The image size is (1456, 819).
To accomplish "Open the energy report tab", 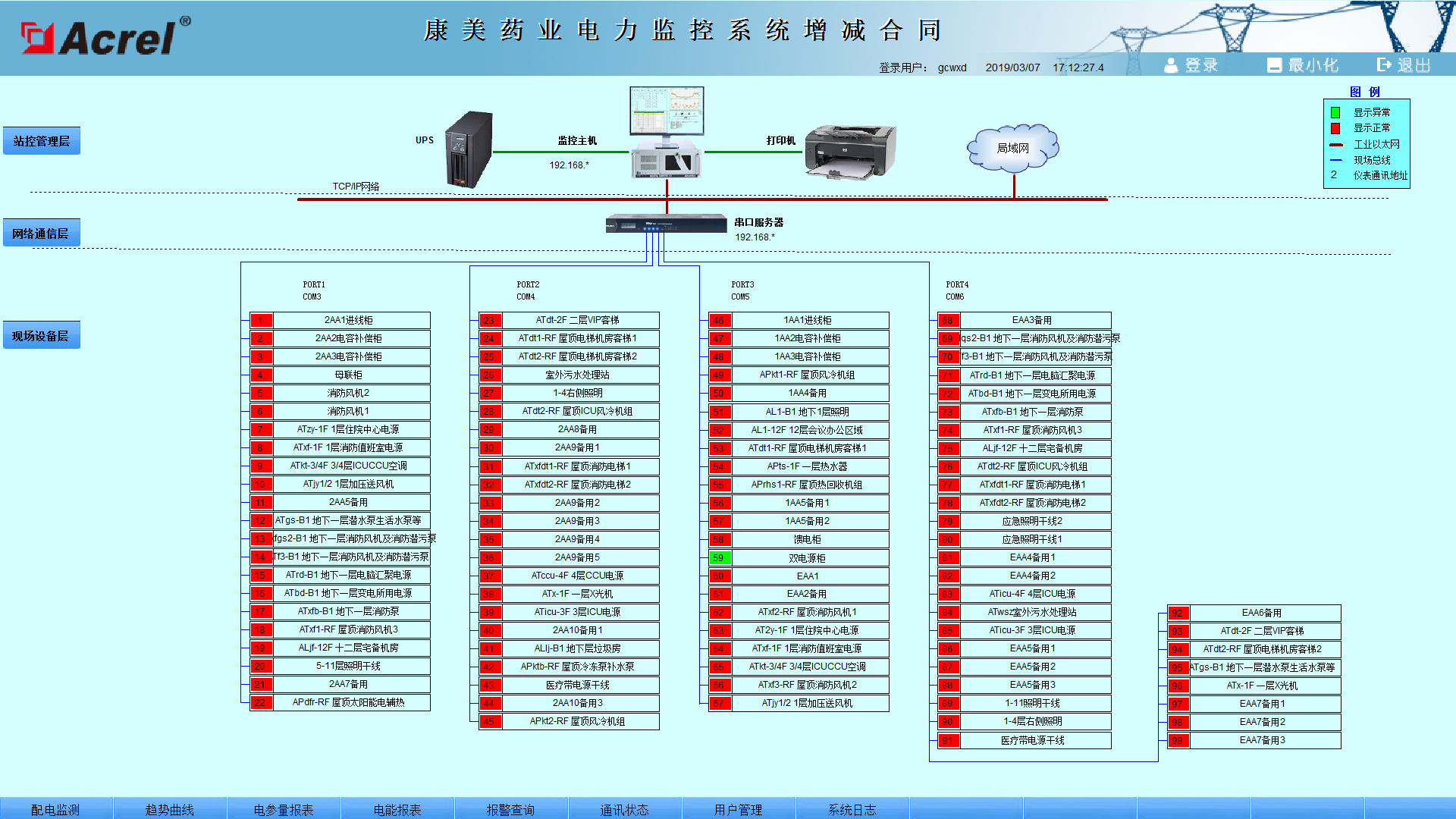I will (397, 809).
